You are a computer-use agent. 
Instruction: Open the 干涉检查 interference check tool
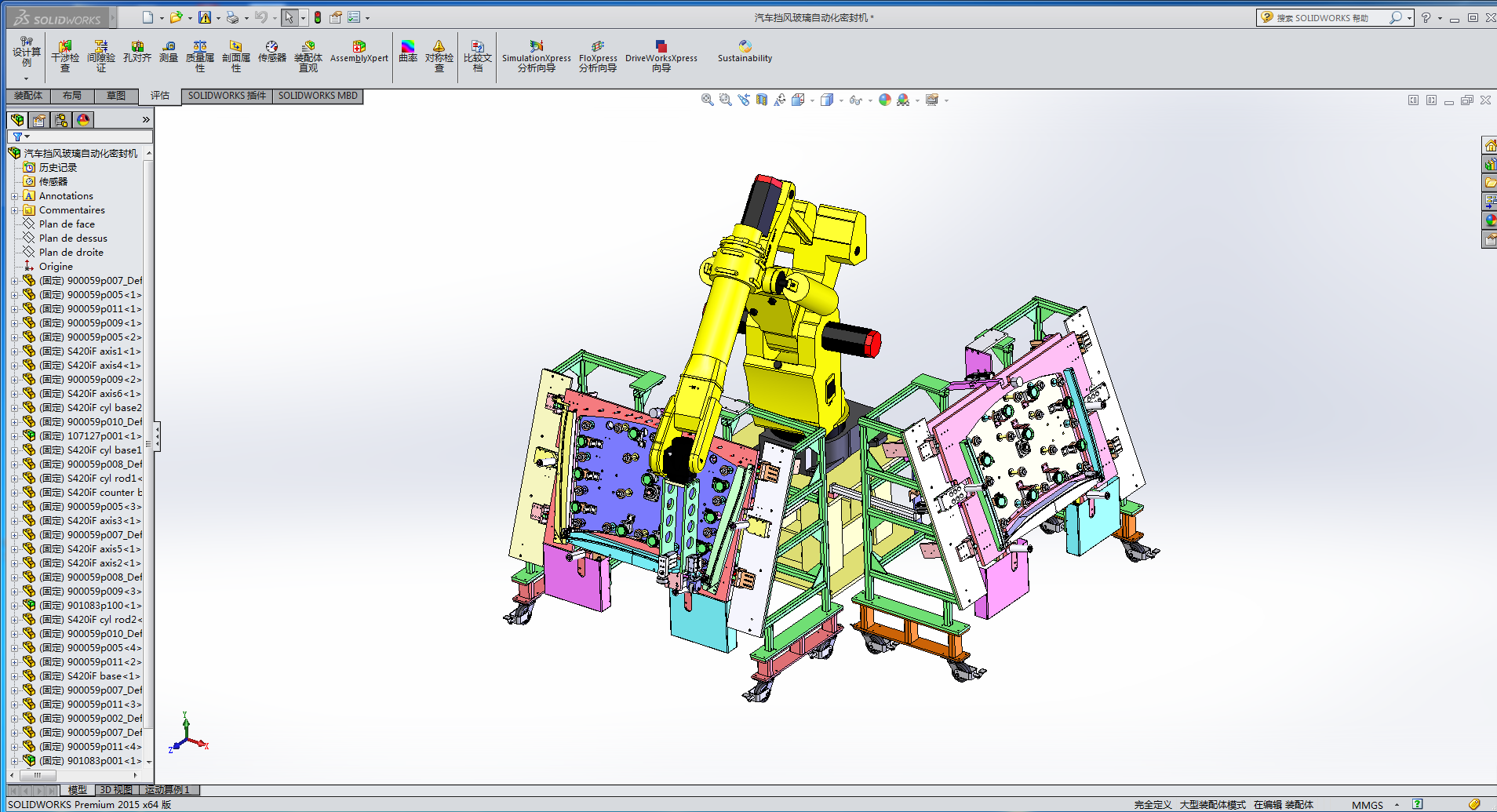(x=65, y=56)
